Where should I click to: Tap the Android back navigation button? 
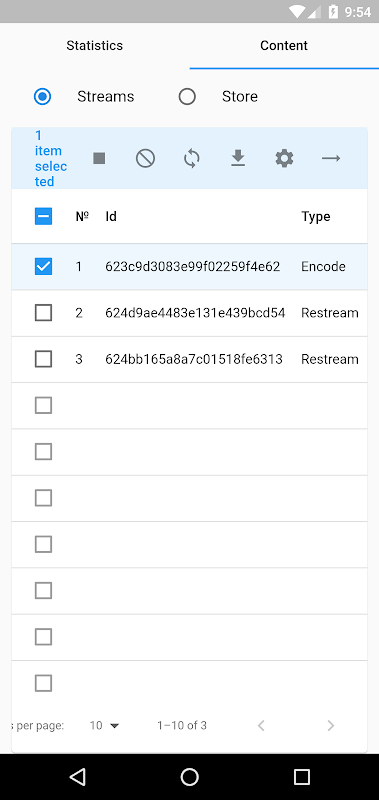point(77,777)
